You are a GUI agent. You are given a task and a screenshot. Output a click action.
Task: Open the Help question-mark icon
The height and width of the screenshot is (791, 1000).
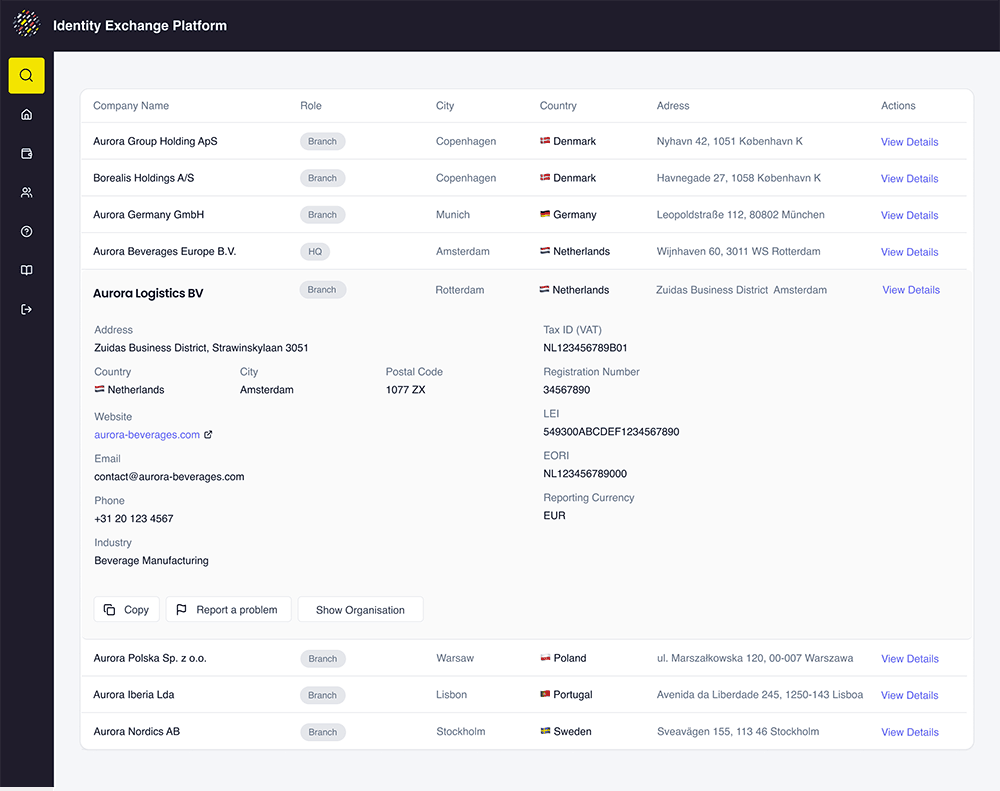coord(26,231)
